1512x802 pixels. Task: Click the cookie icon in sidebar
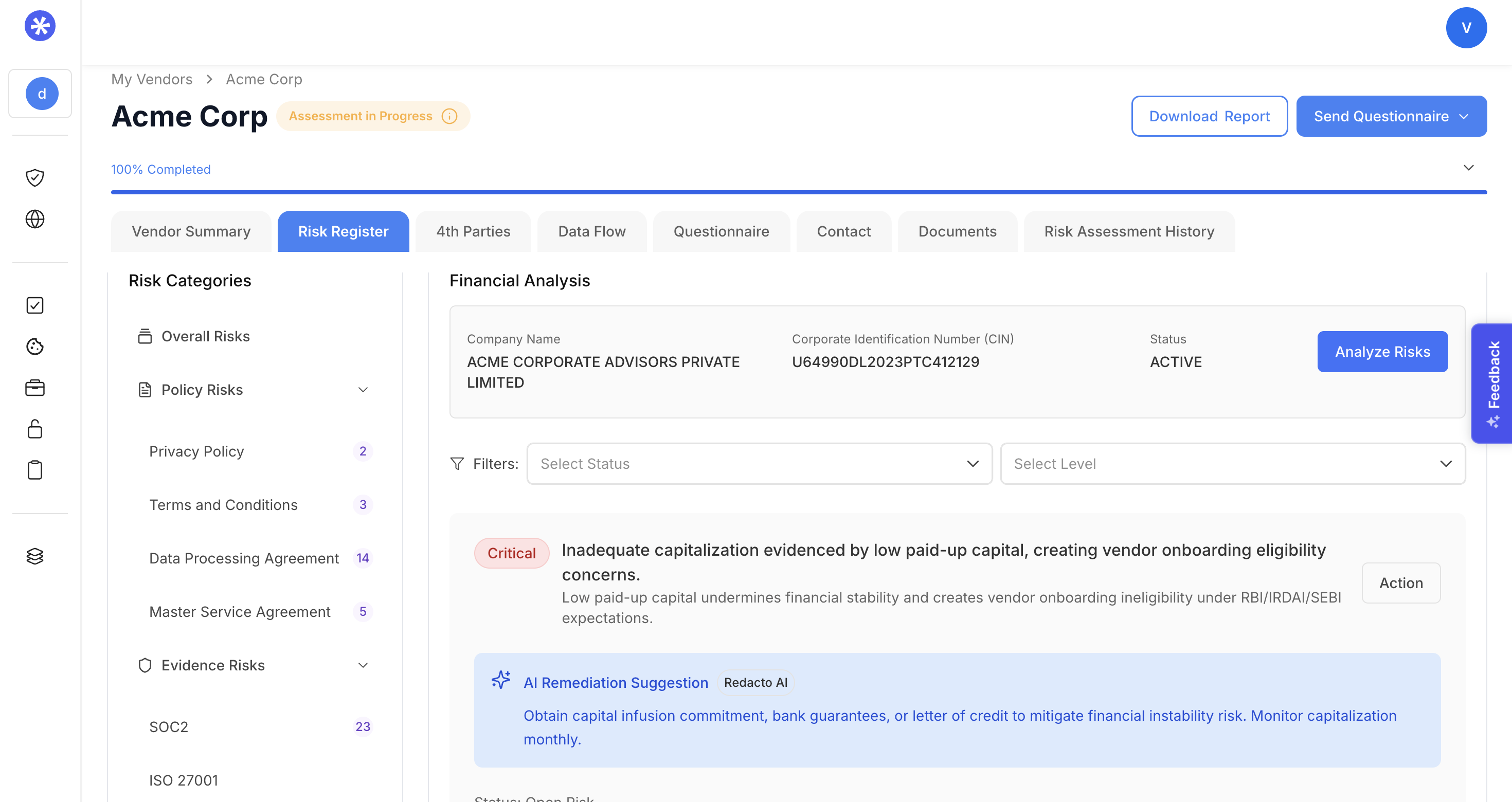[34, 346]
